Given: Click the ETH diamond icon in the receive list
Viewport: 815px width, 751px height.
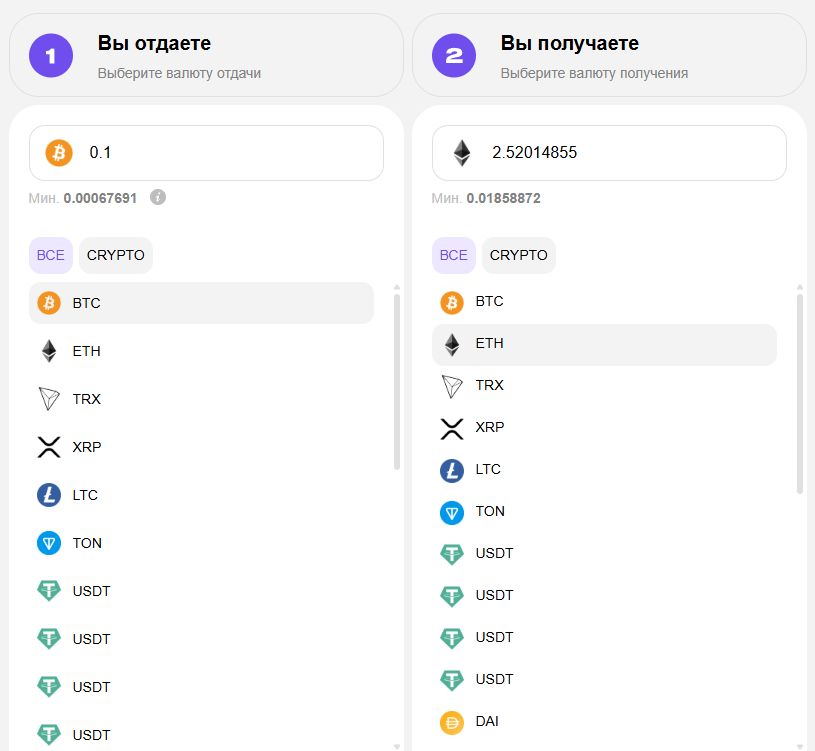Looking at the screenshot, I should point(452,344).
